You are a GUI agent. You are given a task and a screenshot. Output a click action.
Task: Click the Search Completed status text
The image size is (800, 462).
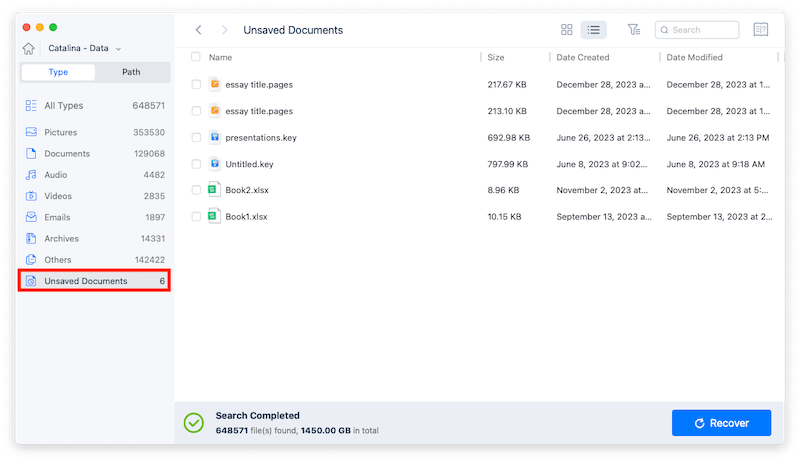point(258,416)
